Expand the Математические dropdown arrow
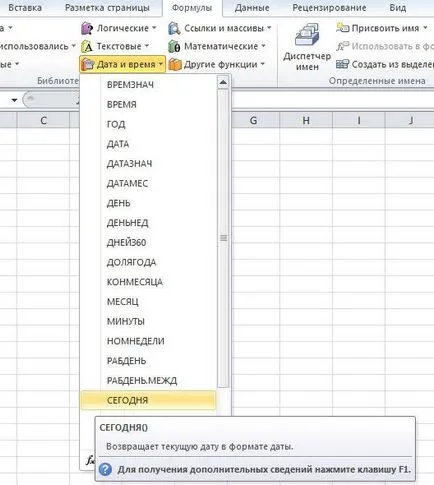This screenshot has width=434, height=485. 263,46
